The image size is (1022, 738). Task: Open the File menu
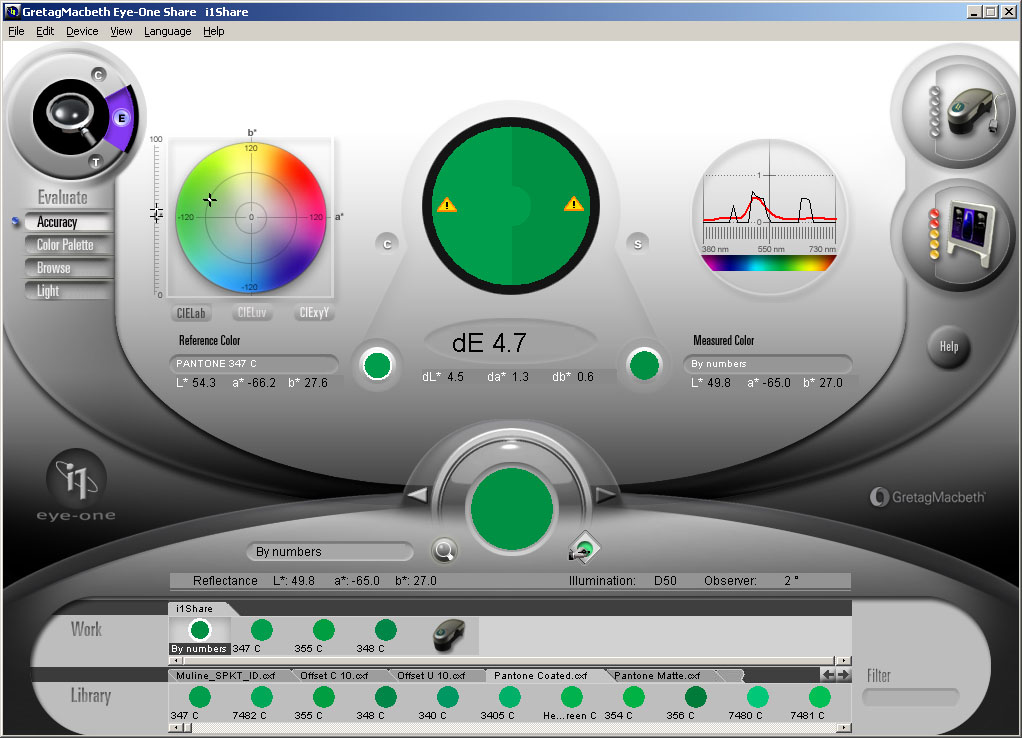pos(16,31)
